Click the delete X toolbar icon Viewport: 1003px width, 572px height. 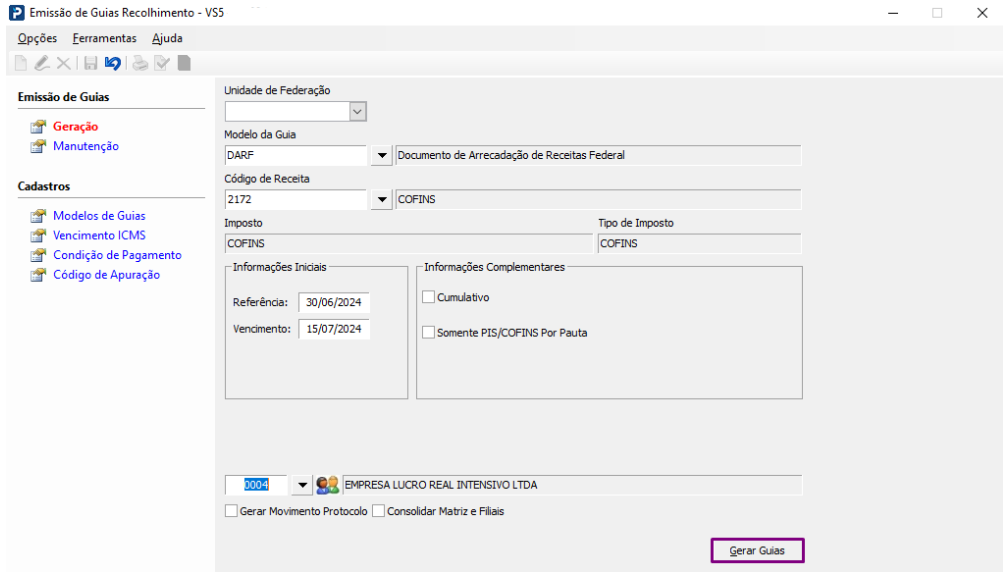pyautogui.click(x=63, y=63)
